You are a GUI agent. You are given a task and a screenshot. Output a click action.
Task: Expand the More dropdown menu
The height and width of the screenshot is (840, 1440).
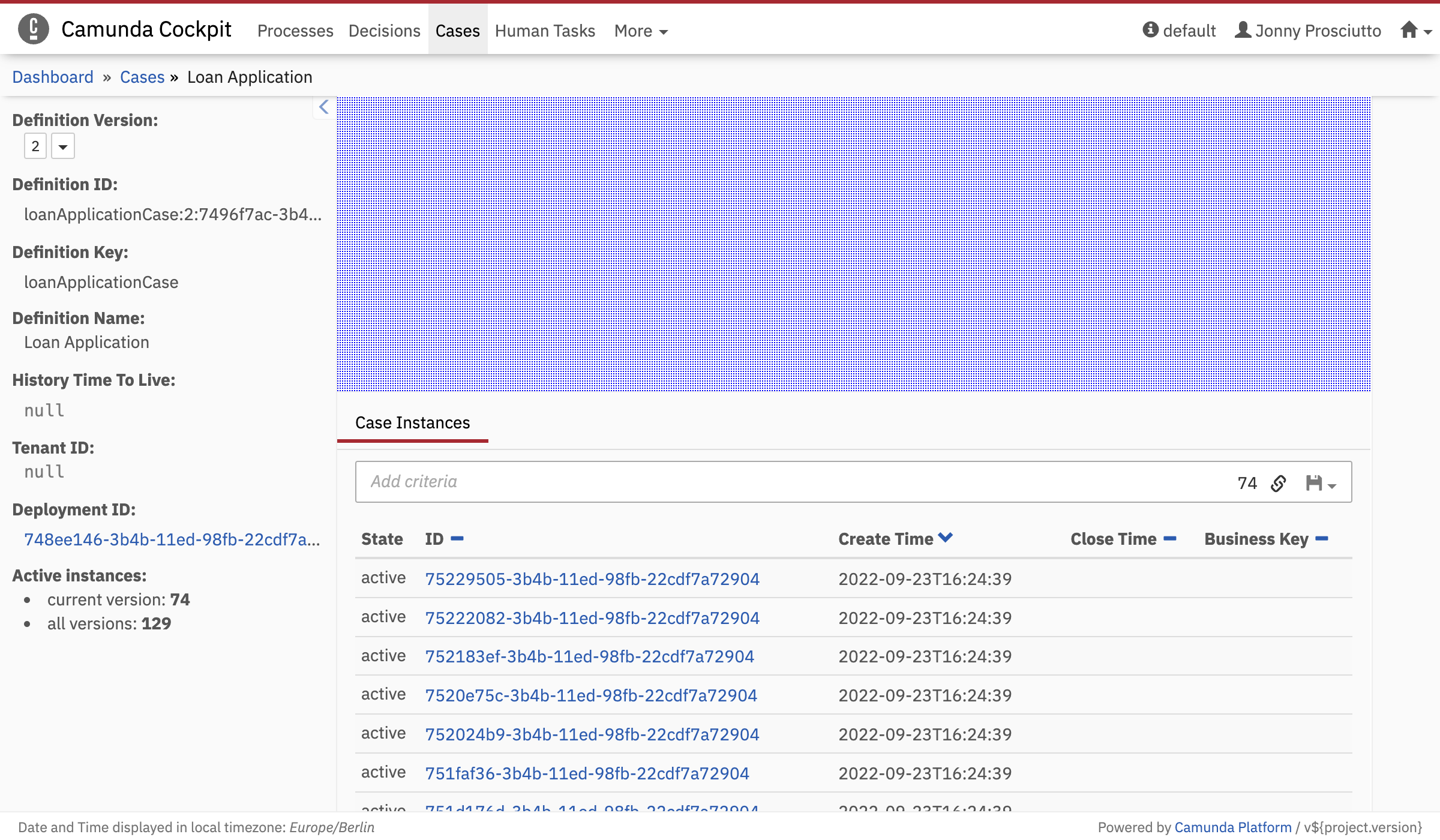coord(641,31)
